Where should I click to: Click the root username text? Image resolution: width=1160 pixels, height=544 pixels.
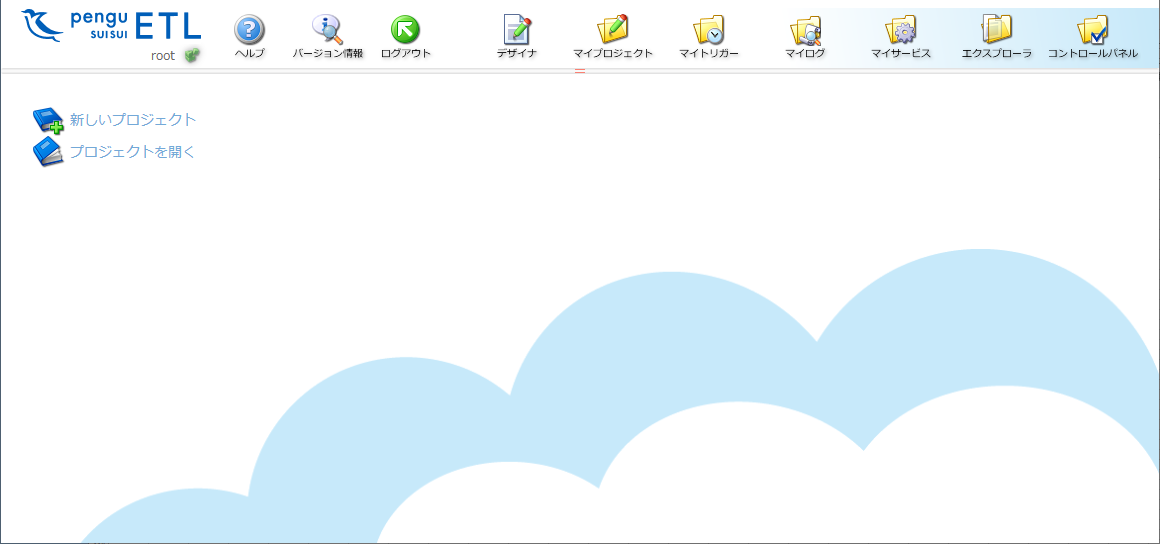click(x=163, y=56)
